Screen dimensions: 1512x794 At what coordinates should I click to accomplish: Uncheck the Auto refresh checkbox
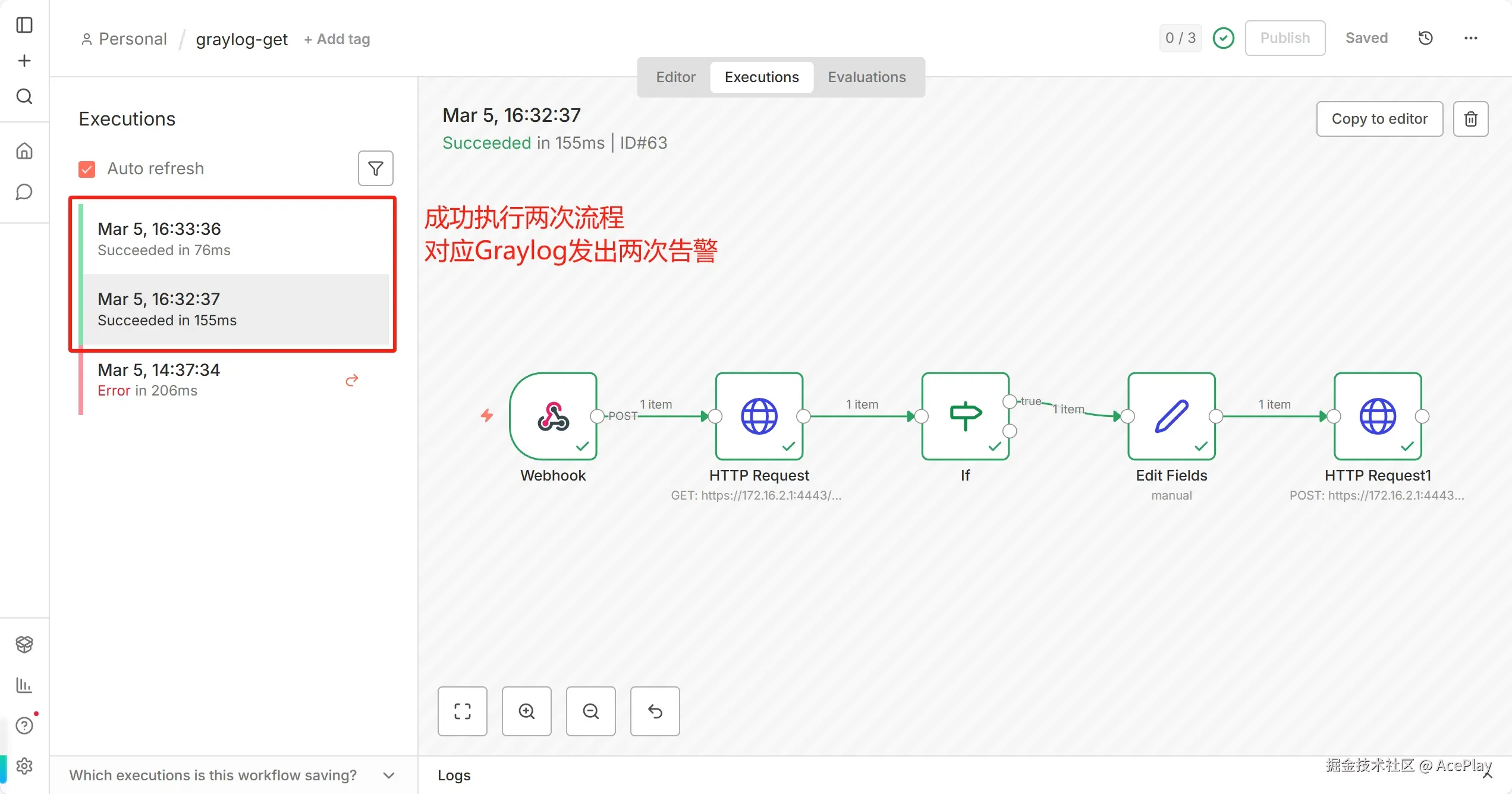coord(87,169)
